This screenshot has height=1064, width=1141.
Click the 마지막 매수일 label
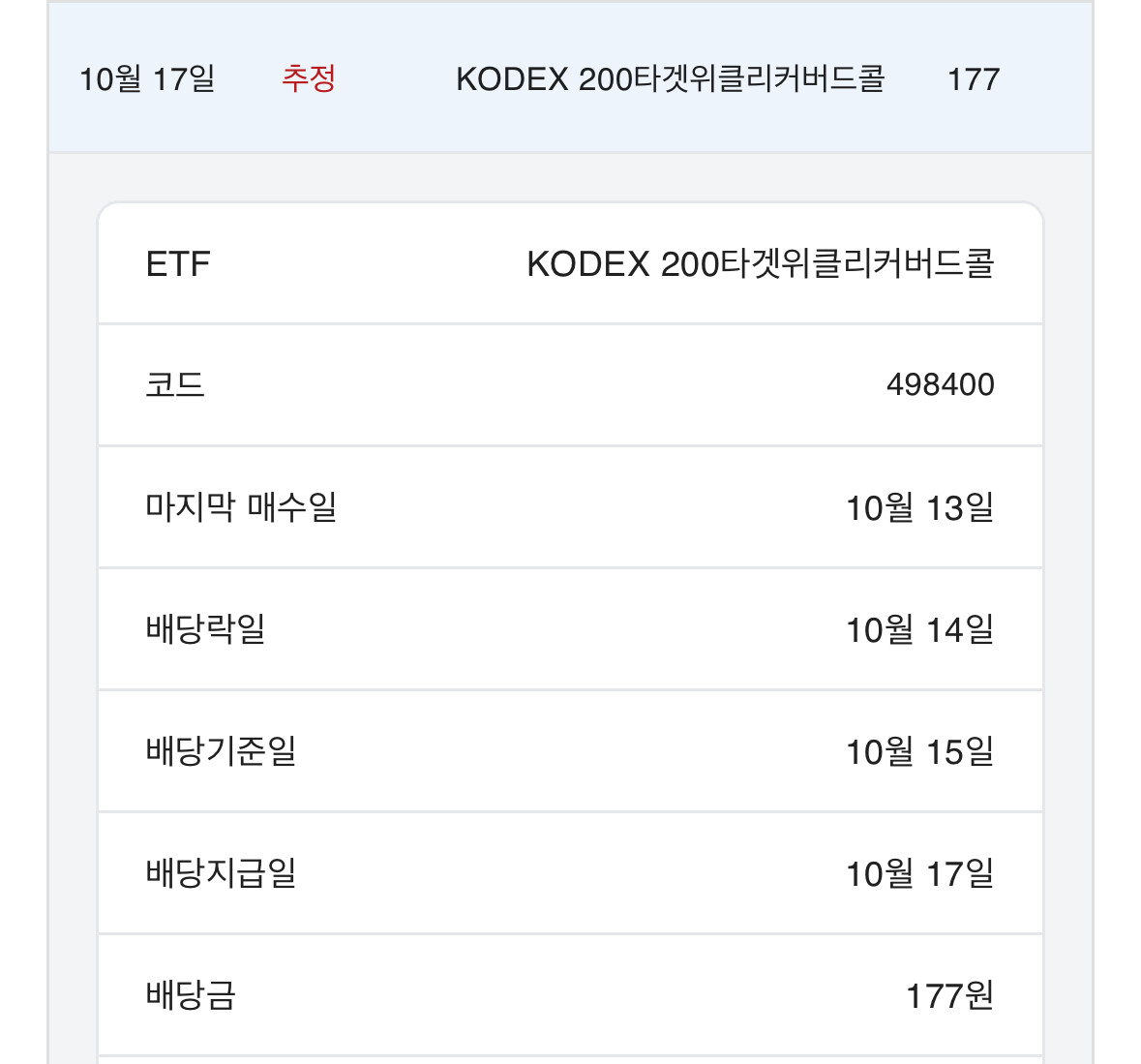(241, 507)
